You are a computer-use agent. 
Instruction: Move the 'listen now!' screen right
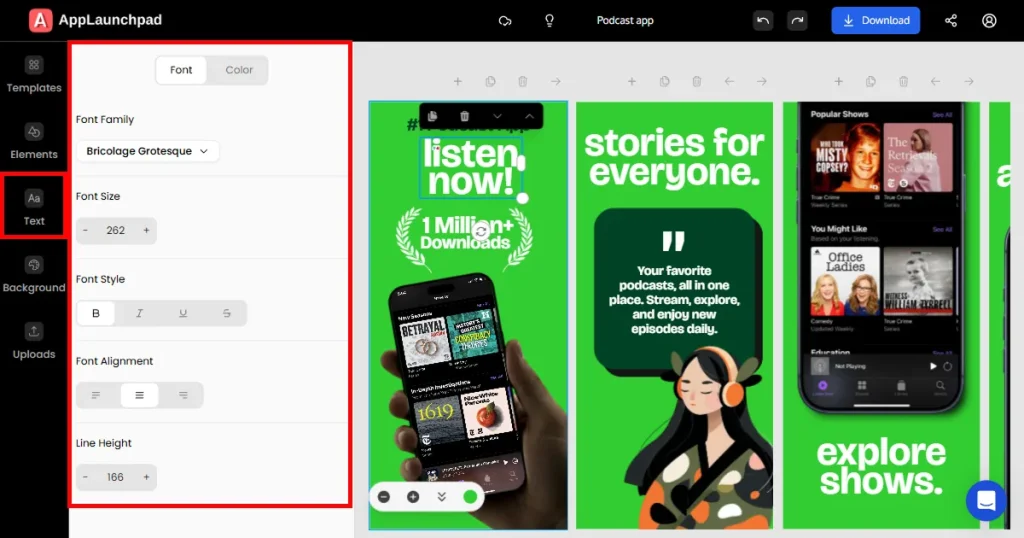556,82
